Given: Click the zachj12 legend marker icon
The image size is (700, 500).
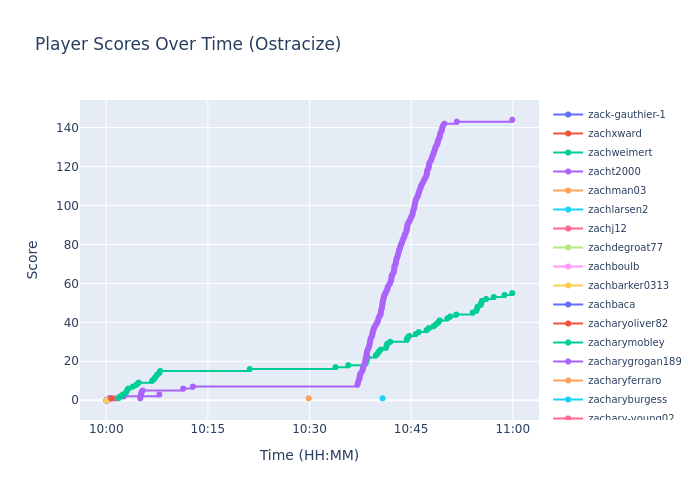Looking at the screenshot, I should pos(568,229).
